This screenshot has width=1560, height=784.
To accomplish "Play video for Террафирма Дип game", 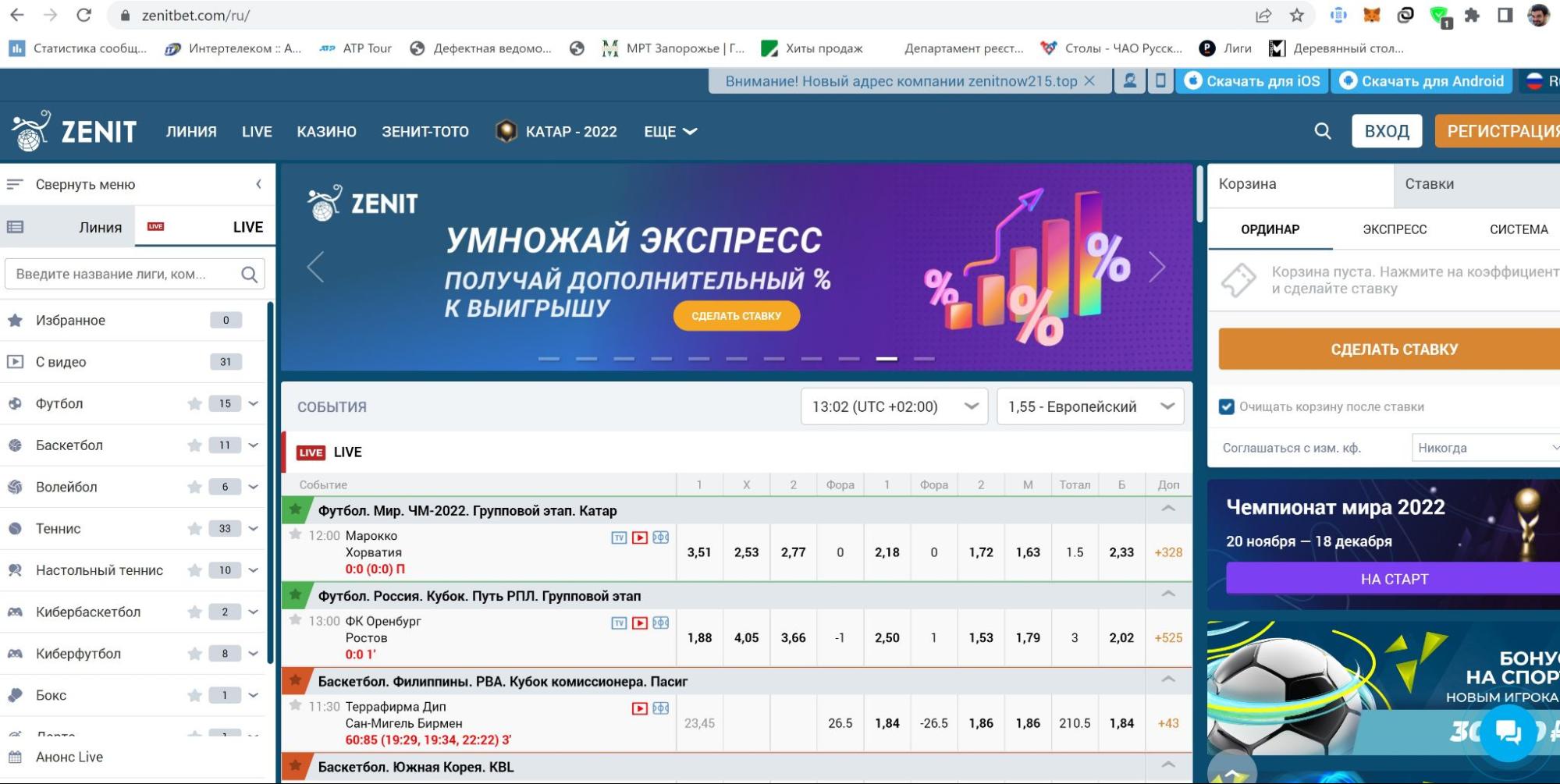I will click(x=640, y=708).
